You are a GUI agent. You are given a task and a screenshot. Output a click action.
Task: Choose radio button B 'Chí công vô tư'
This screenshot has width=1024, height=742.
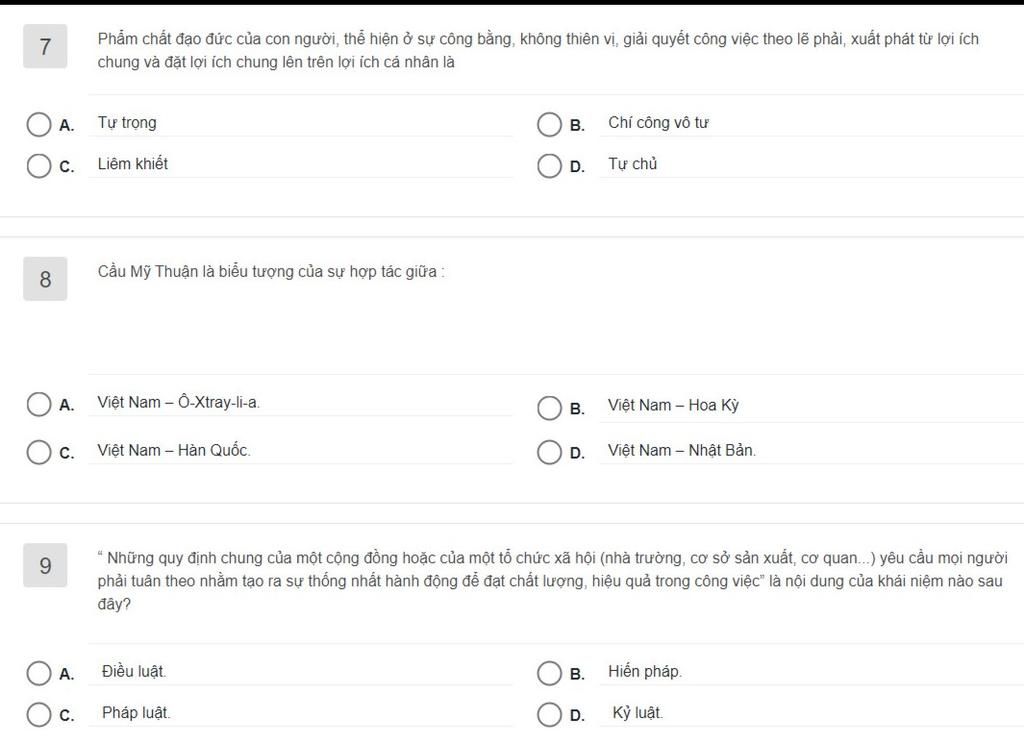pos(549,125)
